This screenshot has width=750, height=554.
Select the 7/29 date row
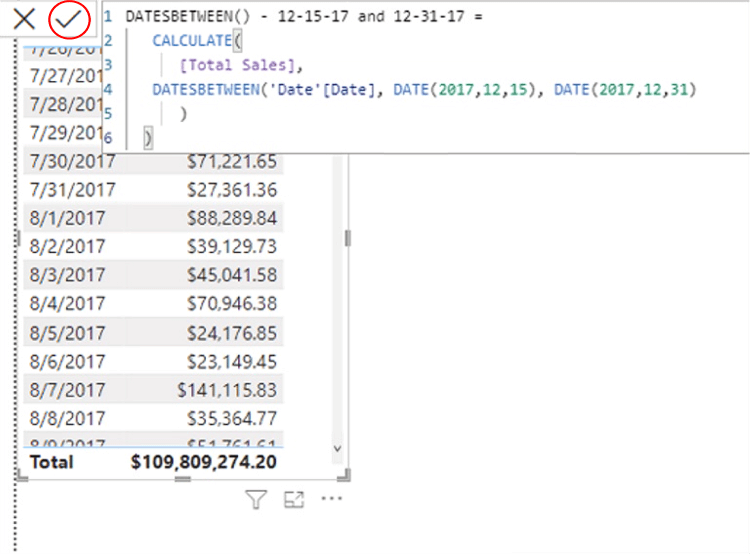(66, 133)
